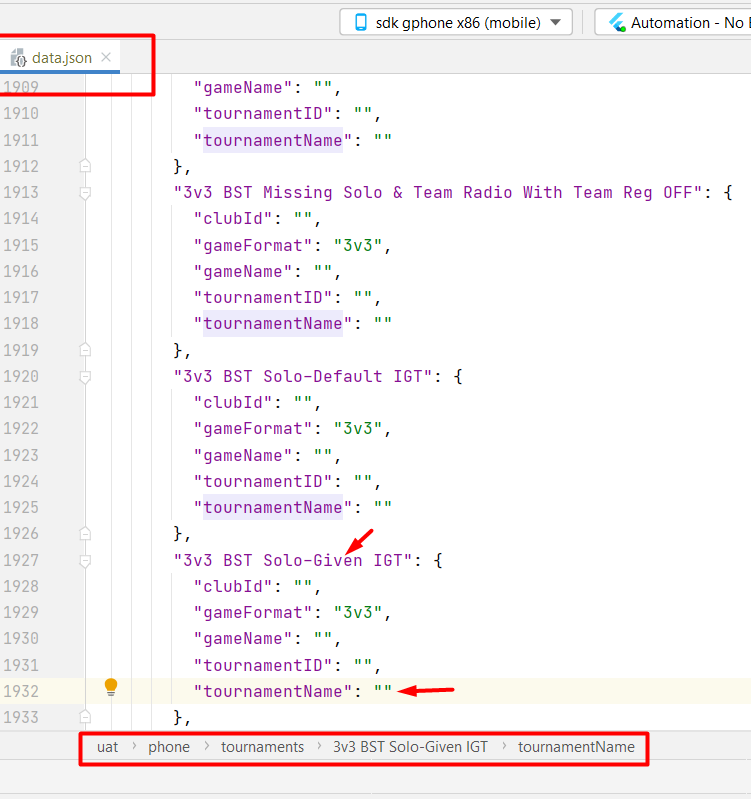
Task: Click the Flutter icon beside Automation
Action: 617,22
